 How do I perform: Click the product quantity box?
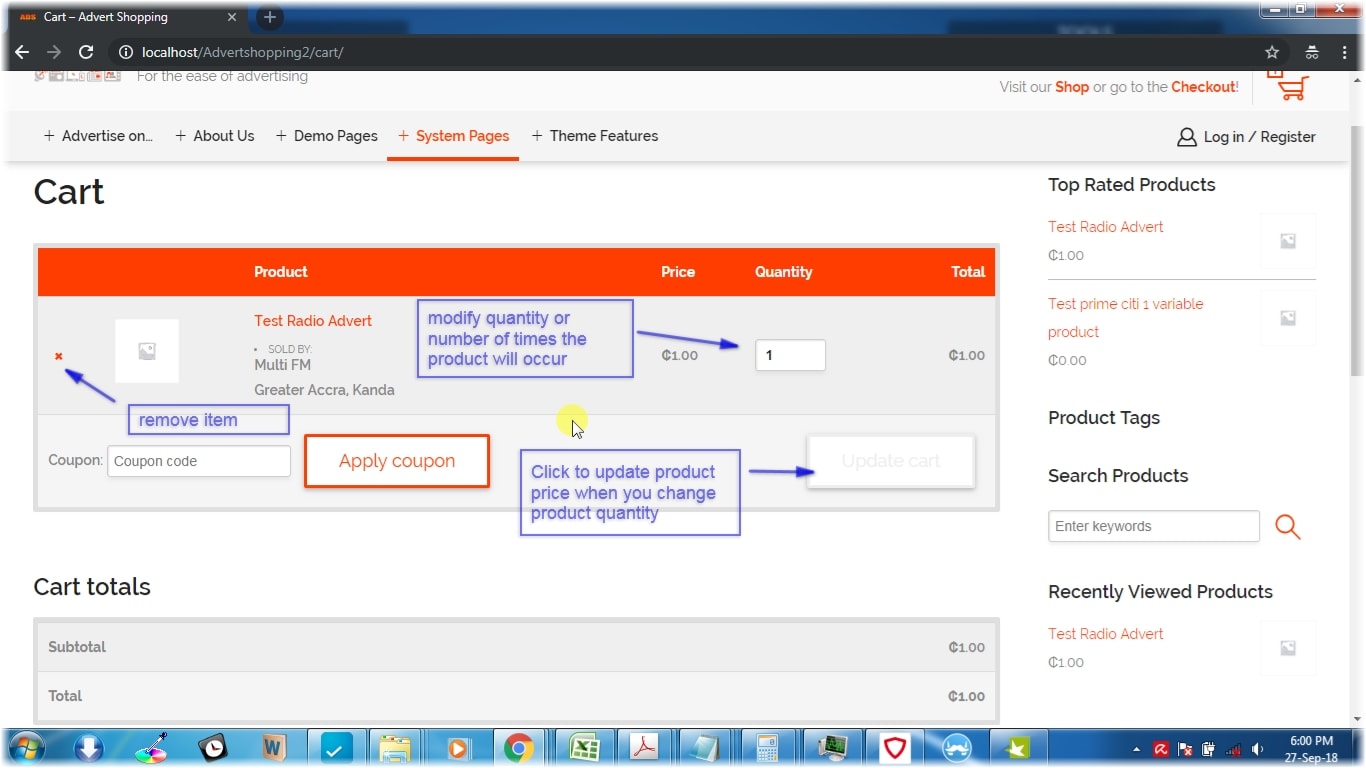pos(790,355)
